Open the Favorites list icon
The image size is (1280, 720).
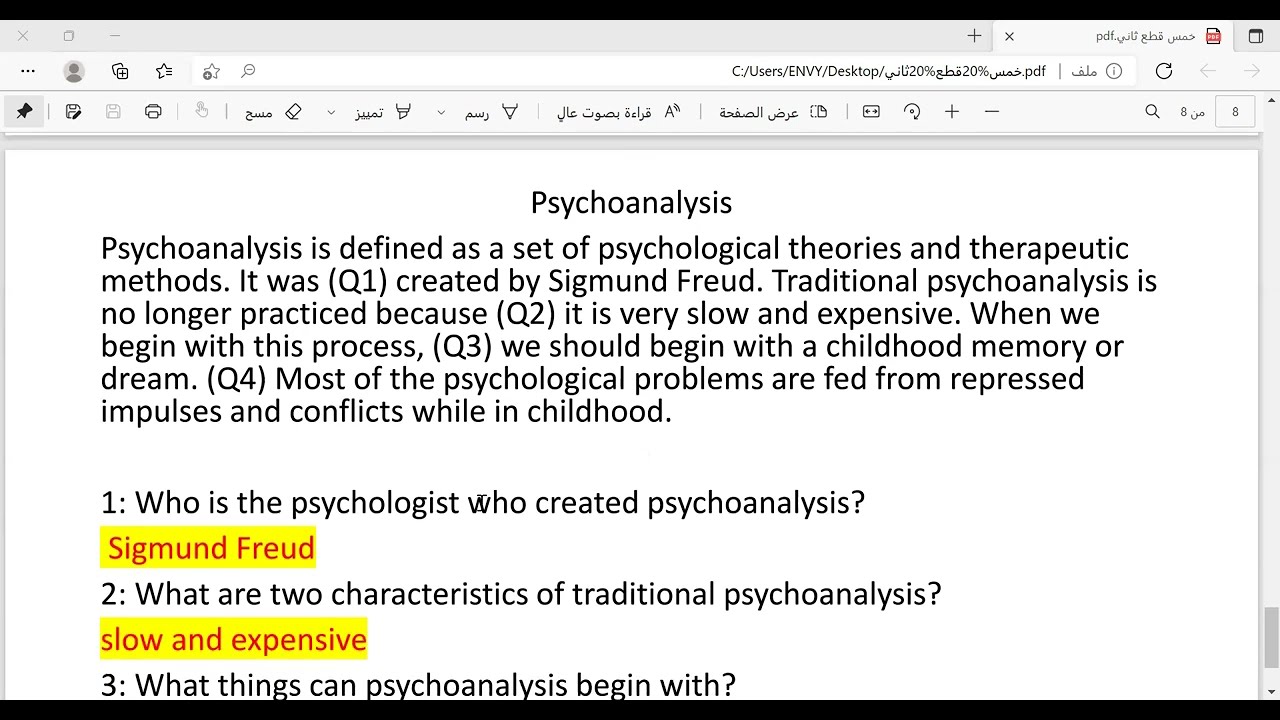pyautogui.click(x=165, y=71)
